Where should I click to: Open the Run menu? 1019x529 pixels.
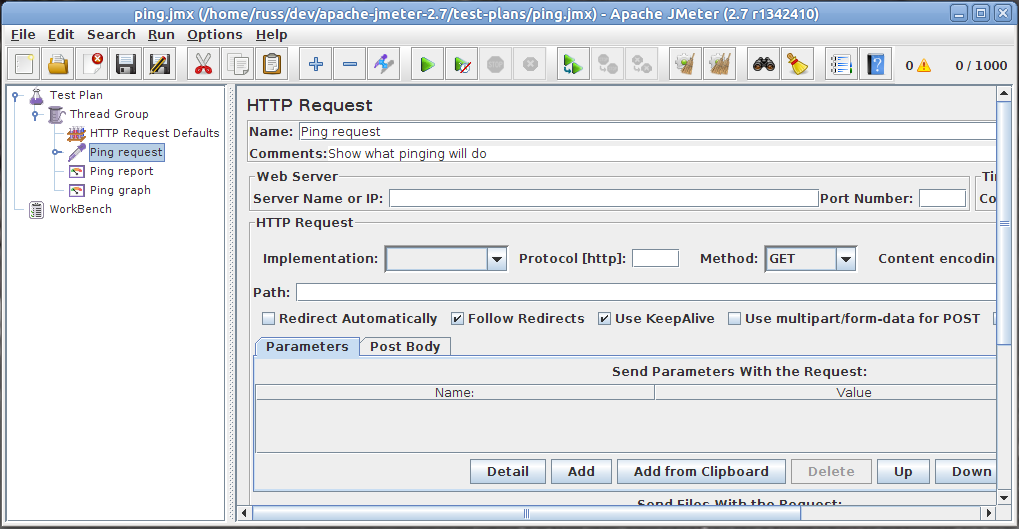pyautogui.click(x=161, y=34)
